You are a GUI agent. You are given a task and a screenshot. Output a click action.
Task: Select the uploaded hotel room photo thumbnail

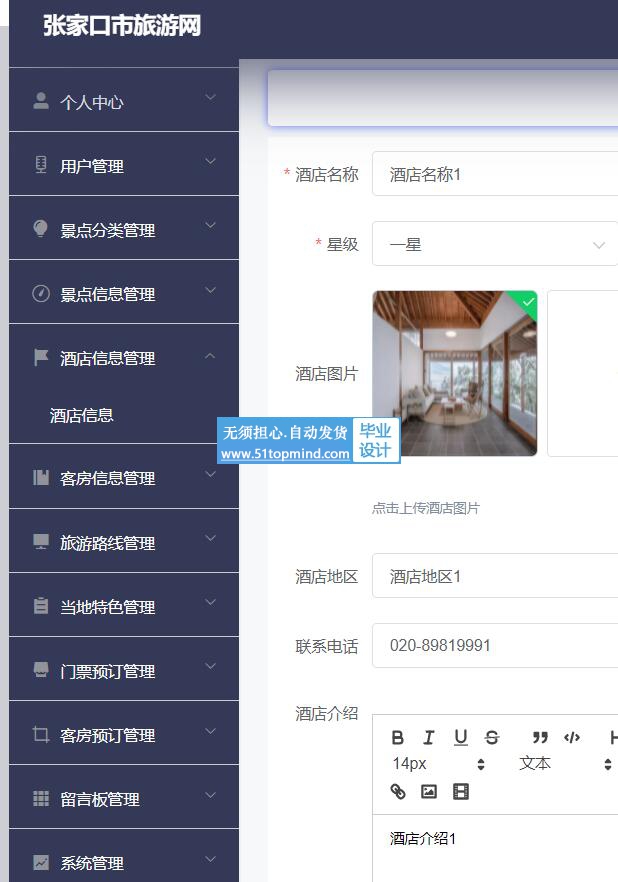tap(454, 373)
